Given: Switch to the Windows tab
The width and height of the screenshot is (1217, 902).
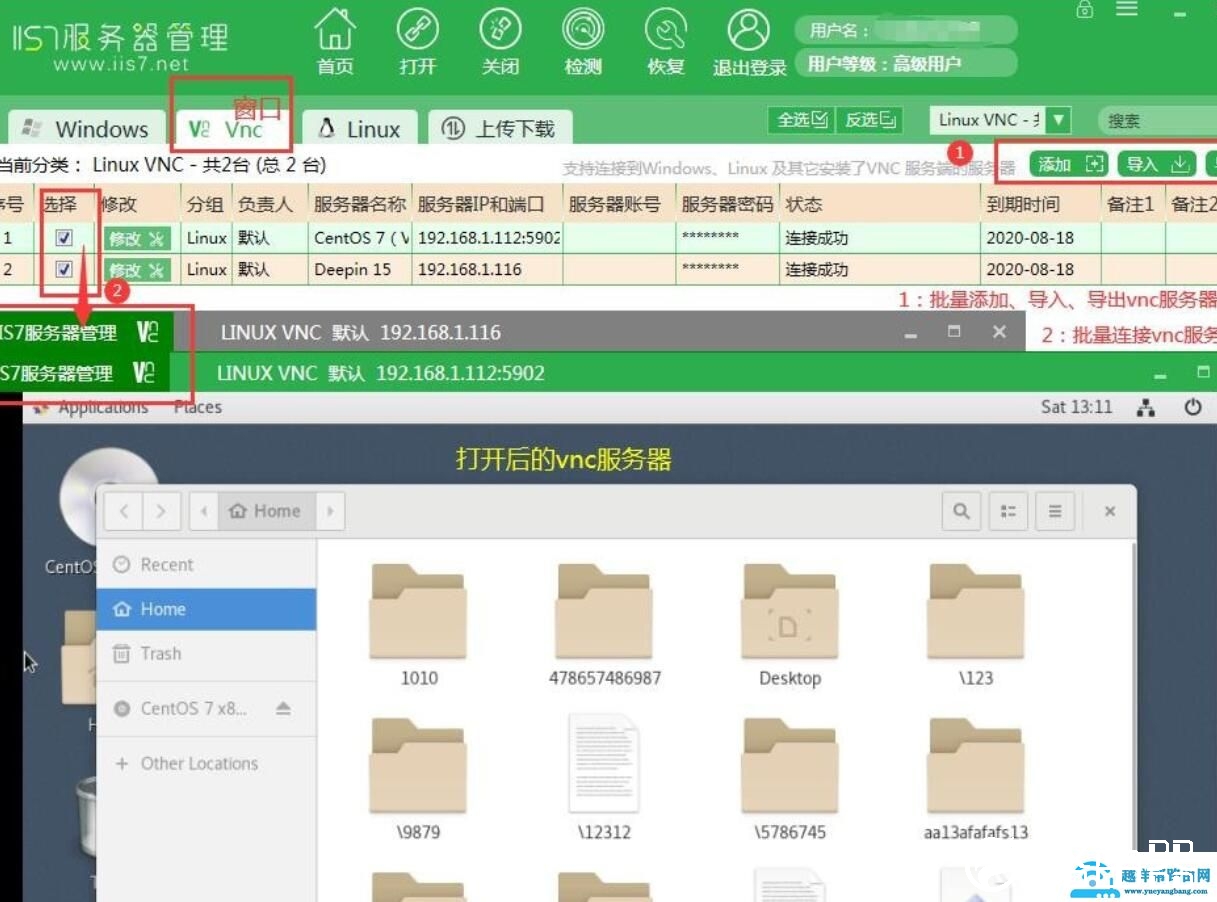Looking at the screenshot, I should 86,128.
